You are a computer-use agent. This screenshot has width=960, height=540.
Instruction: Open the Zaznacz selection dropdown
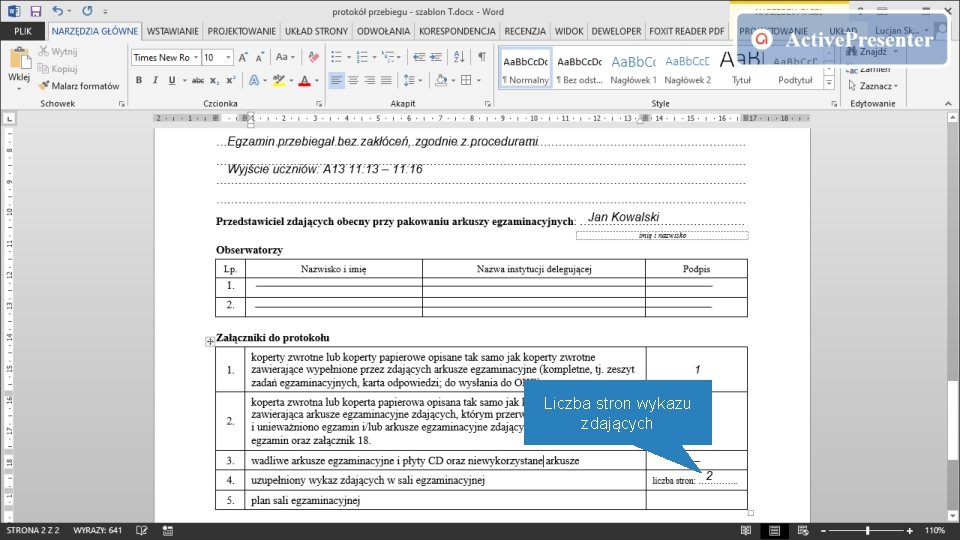click(x=874, y=86)
